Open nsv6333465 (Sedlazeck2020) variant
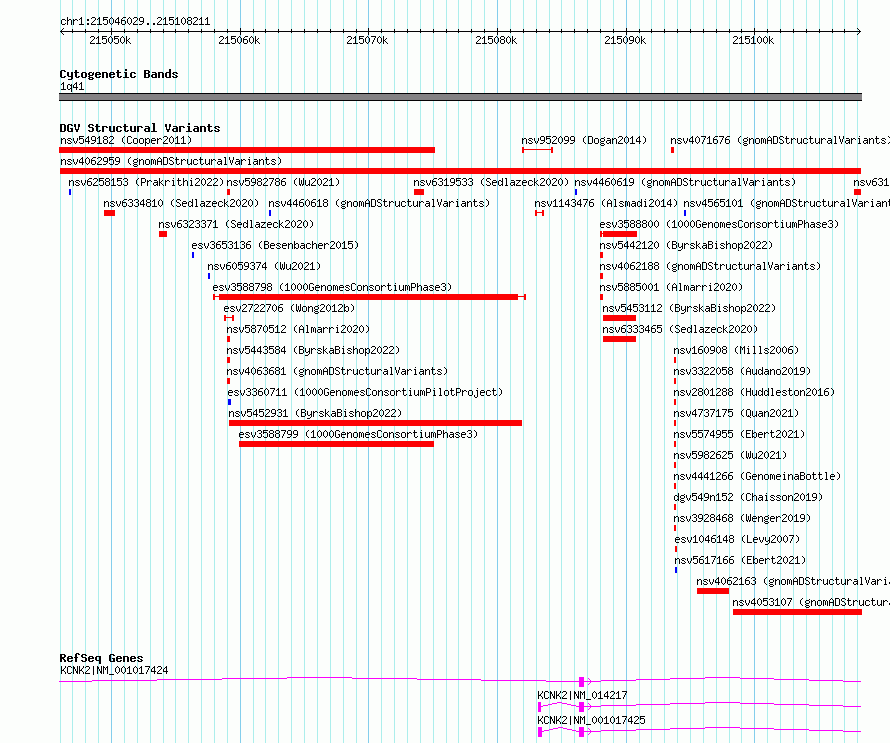Image resolution: width=890 pixels, height=743 pixels. pyautogui.click(x=680, y=329)
